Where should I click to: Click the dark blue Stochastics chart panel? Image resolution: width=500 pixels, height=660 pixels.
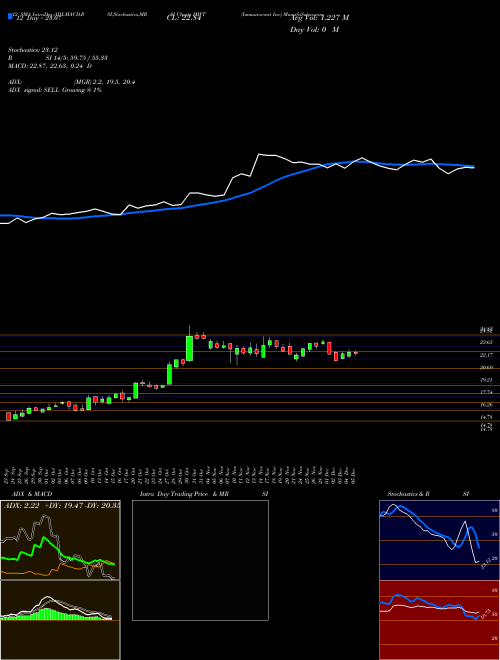coord(439,540)
